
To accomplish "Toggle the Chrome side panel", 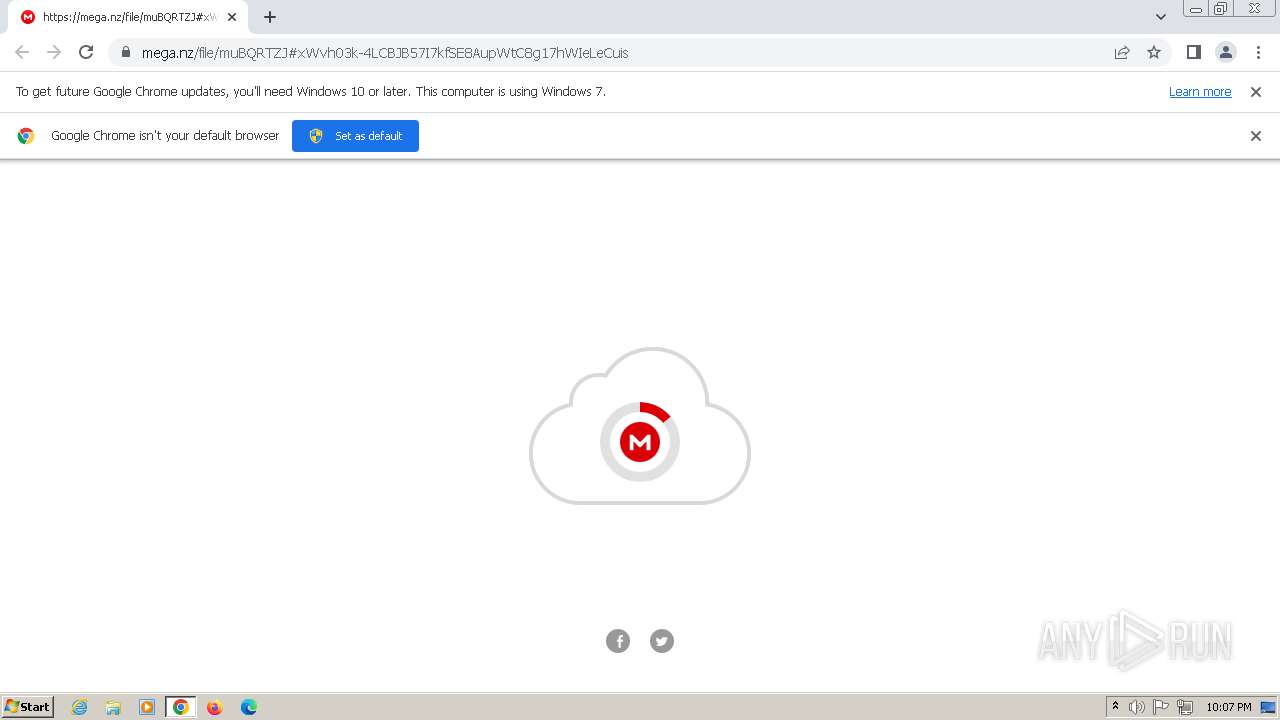I will point(1193,52).
